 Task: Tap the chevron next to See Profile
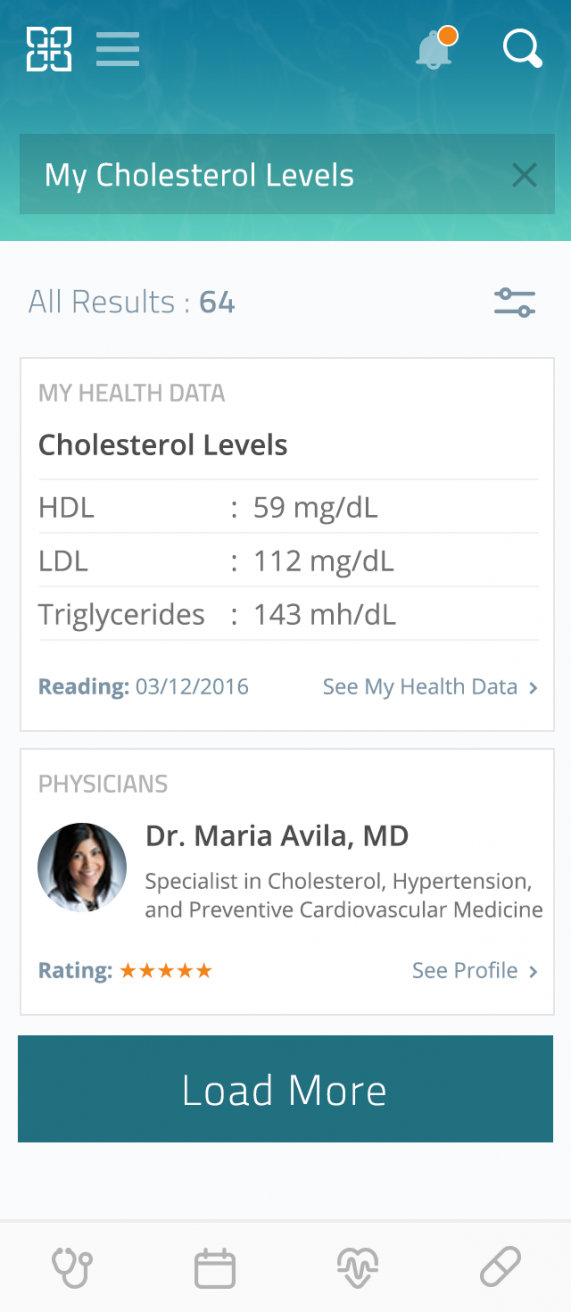click(533, 972)
